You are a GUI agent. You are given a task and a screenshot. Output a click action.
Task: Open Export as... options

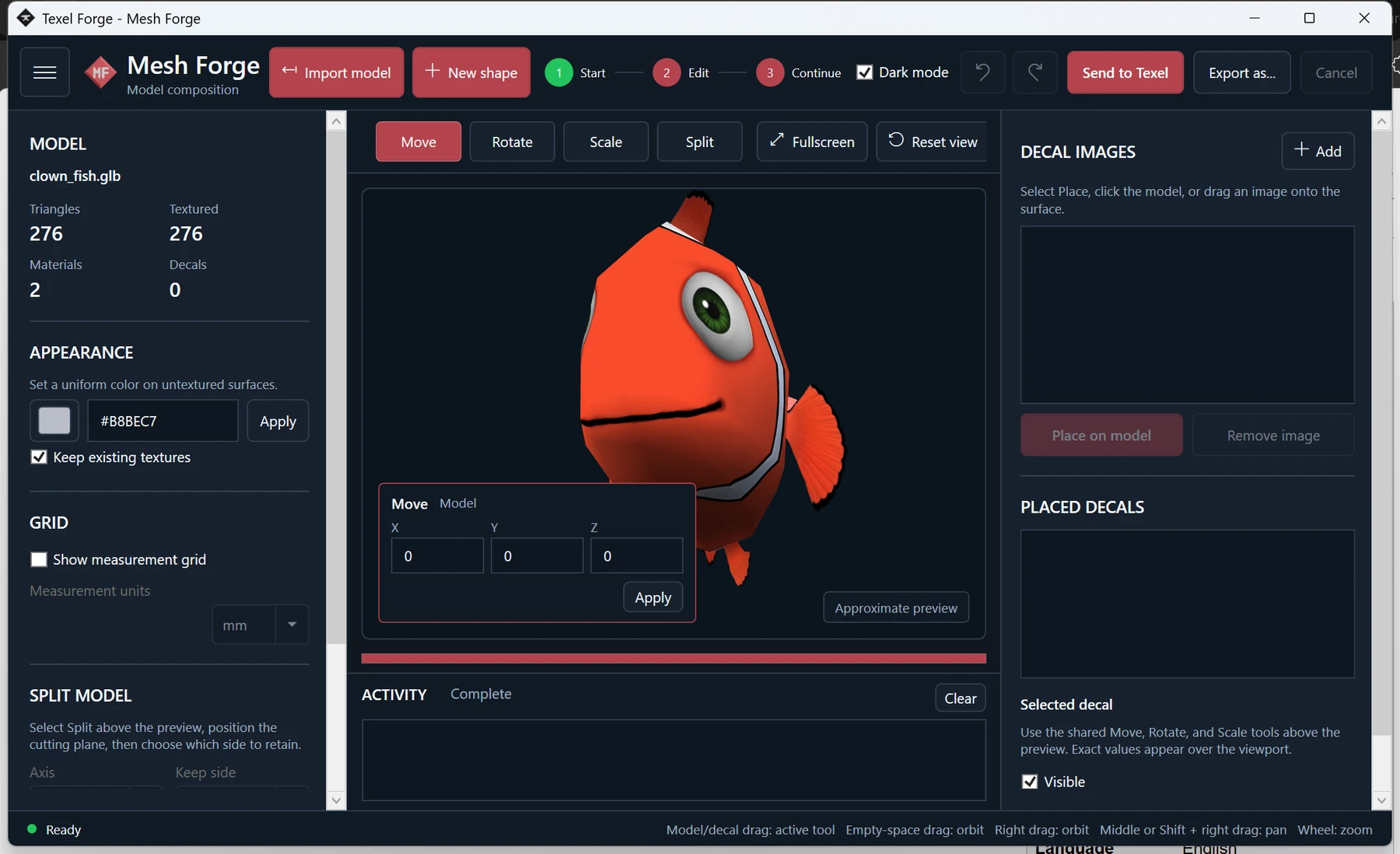click(1242, 72)
